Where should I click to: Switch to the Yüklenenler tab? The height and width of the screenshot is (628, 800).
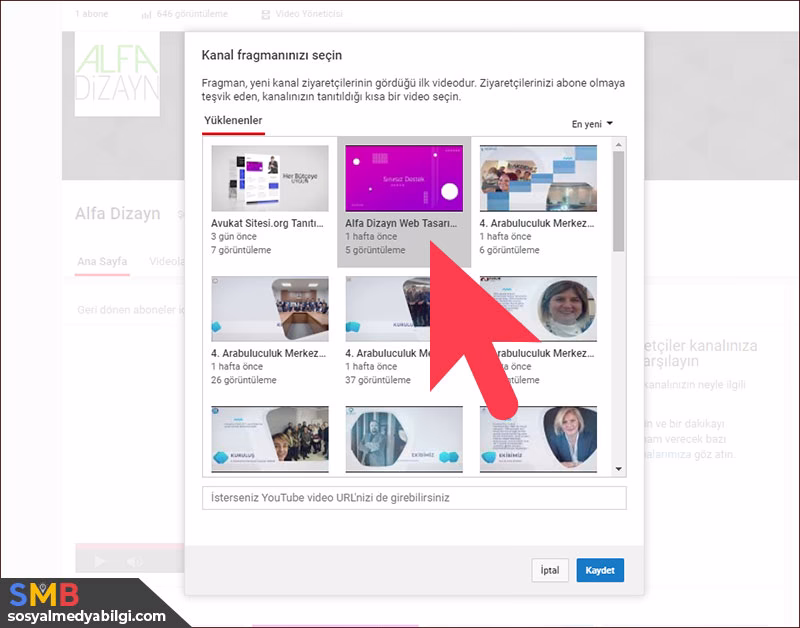point(233,121)
